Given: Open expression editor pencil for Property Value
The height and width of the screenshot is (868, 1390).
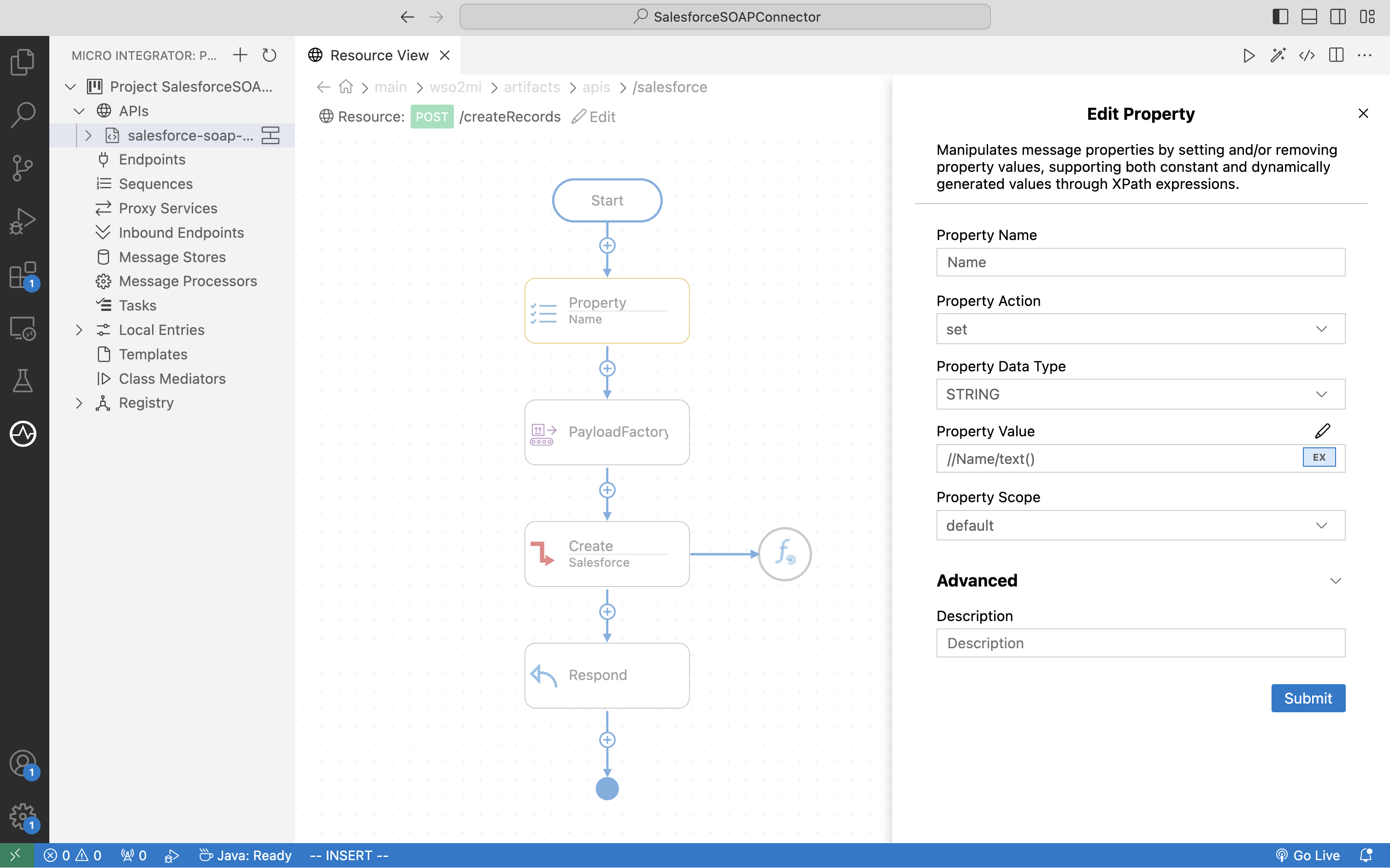Looking at the screenshot, I should pos(1322,431).
